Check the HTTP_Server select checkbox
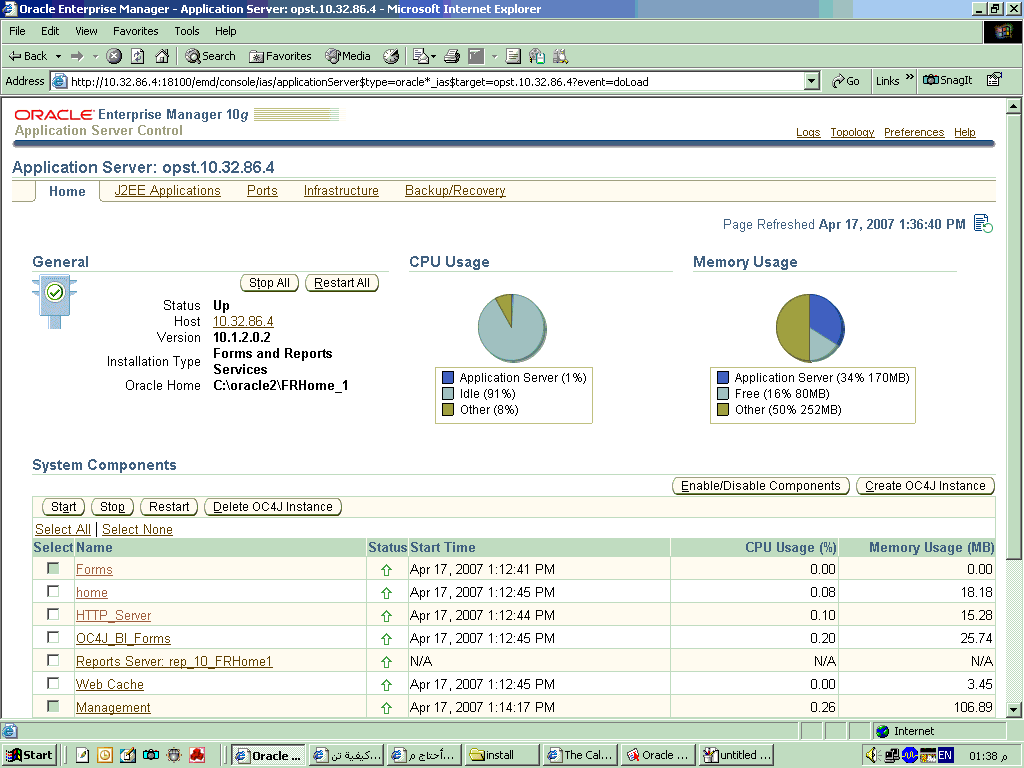The height and width of the screenshot is (768, 1024). tap(53, 614)
